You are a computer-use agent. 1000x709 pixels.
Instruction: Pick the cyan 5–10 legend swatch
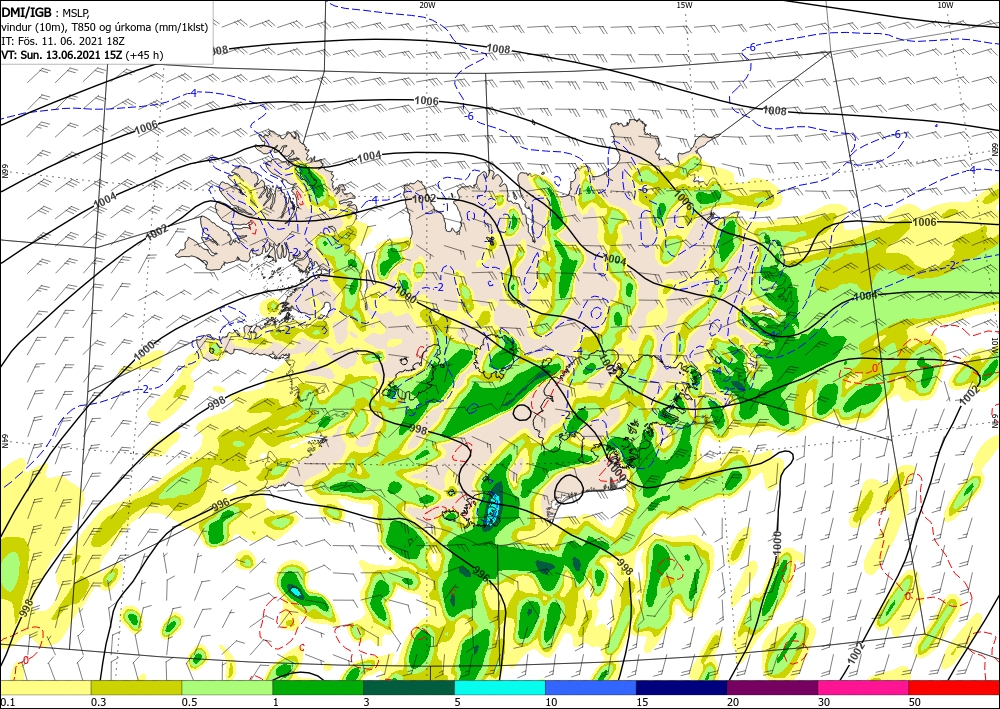click(500, 687)
